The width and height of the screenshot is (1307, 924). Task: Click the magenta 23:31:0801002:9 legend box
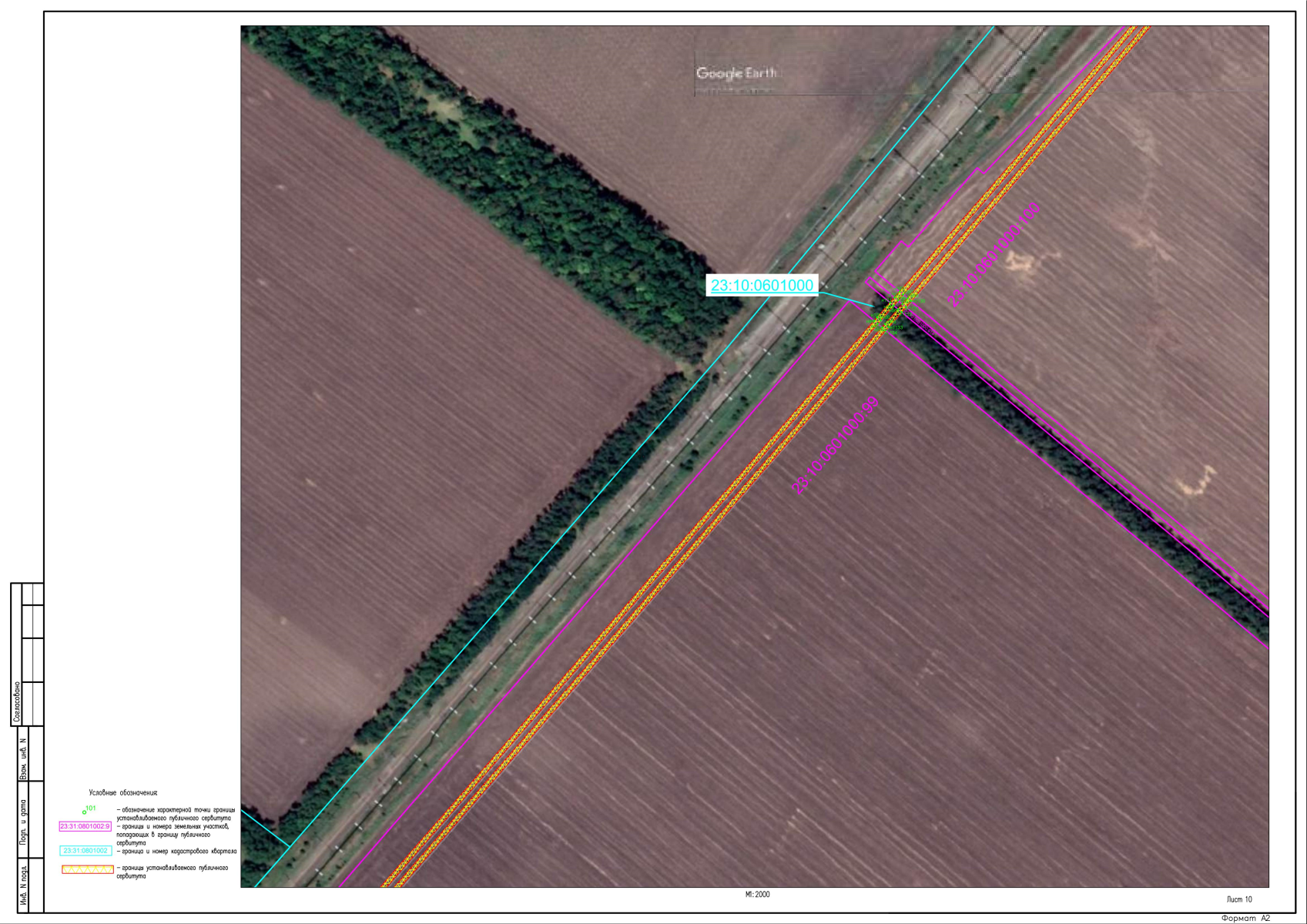tap(85, 826)
